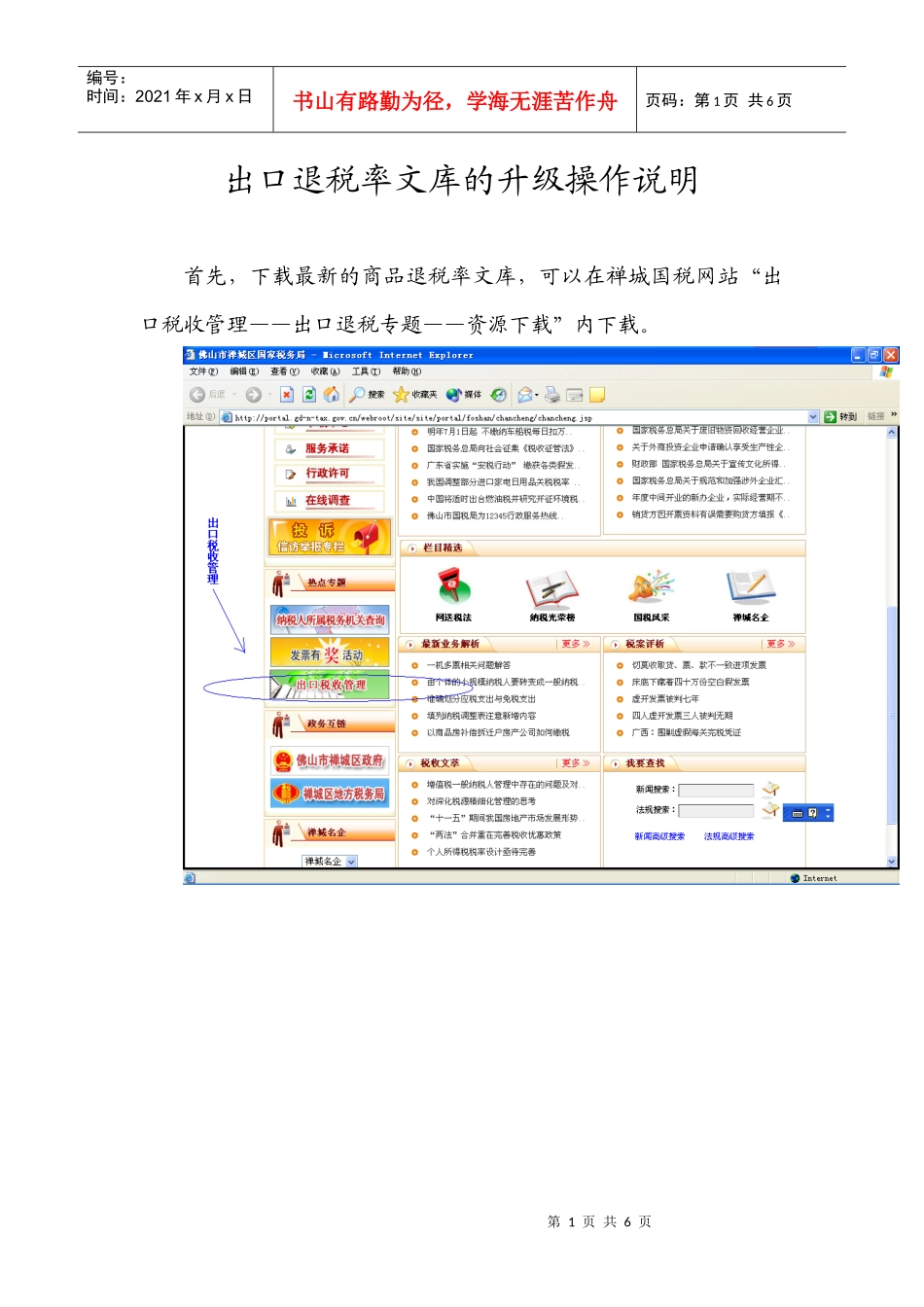Click the Internet zone status bar indicator

[814, 878]
